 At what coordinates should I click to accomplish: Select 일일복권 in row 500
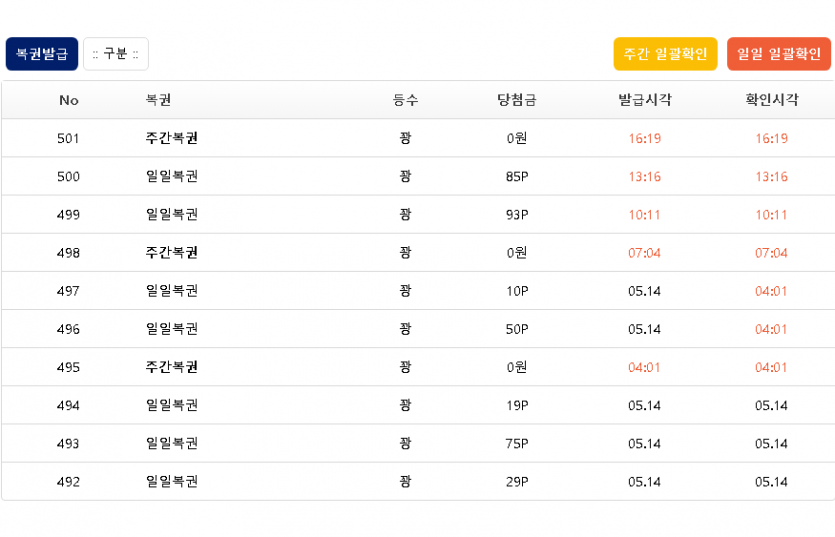[x=171, y=176]
